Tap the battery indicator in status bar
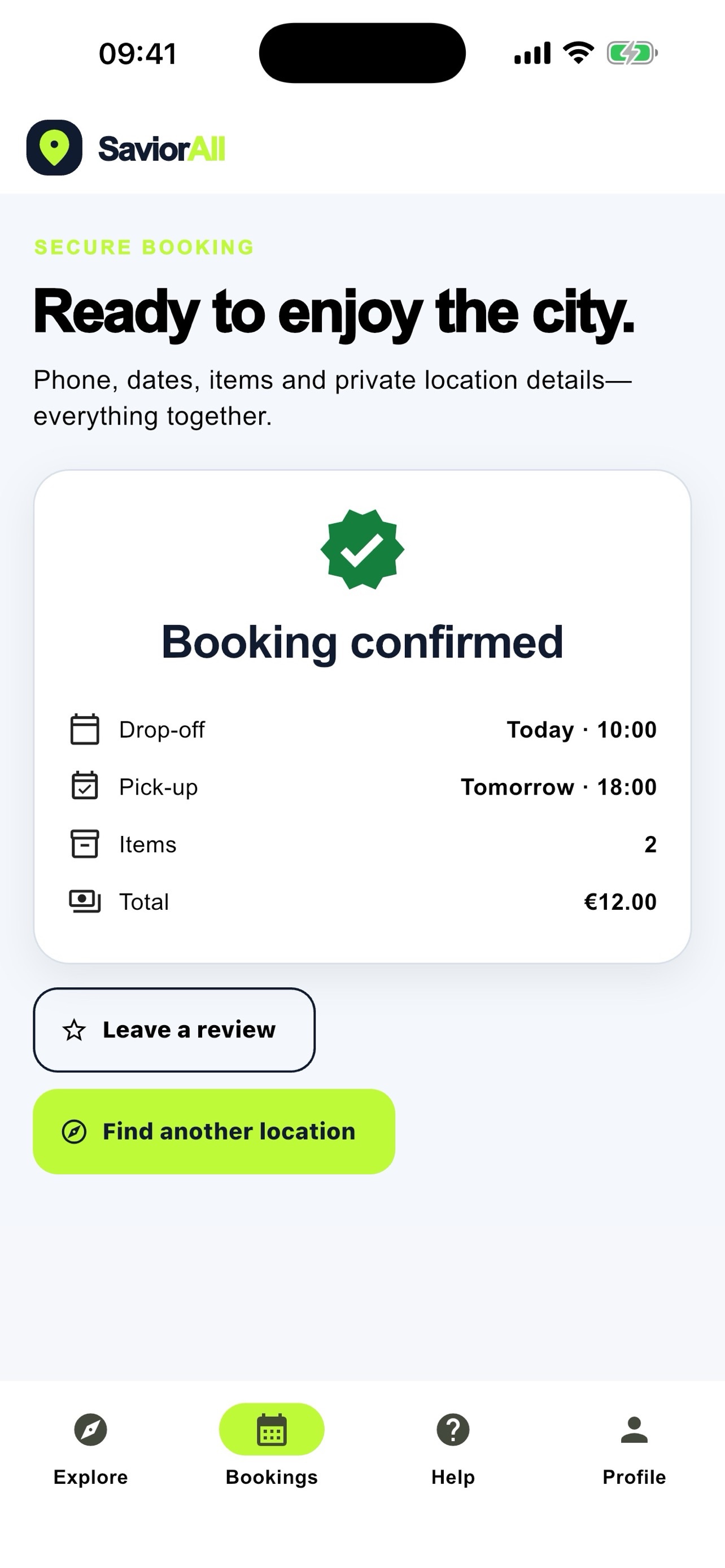Viewport: 725px width, 1568px height. (x=632, y=53)
